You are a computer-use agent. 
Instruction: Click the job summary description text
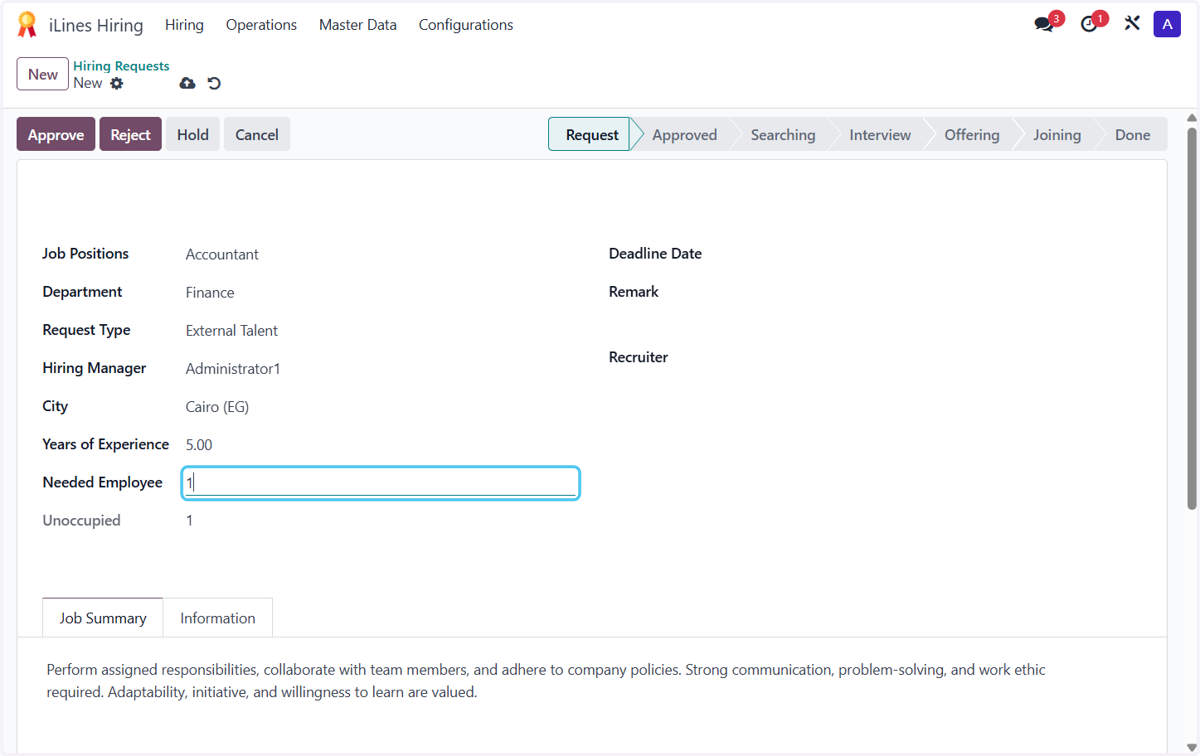click(x=546, y=681)
